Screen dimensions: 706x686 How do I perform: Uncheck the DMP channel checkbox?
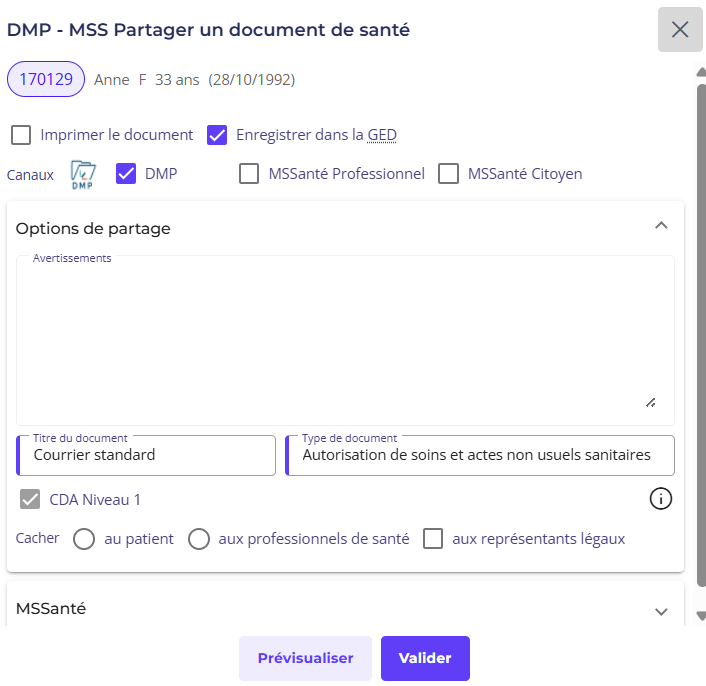(126, 174)
